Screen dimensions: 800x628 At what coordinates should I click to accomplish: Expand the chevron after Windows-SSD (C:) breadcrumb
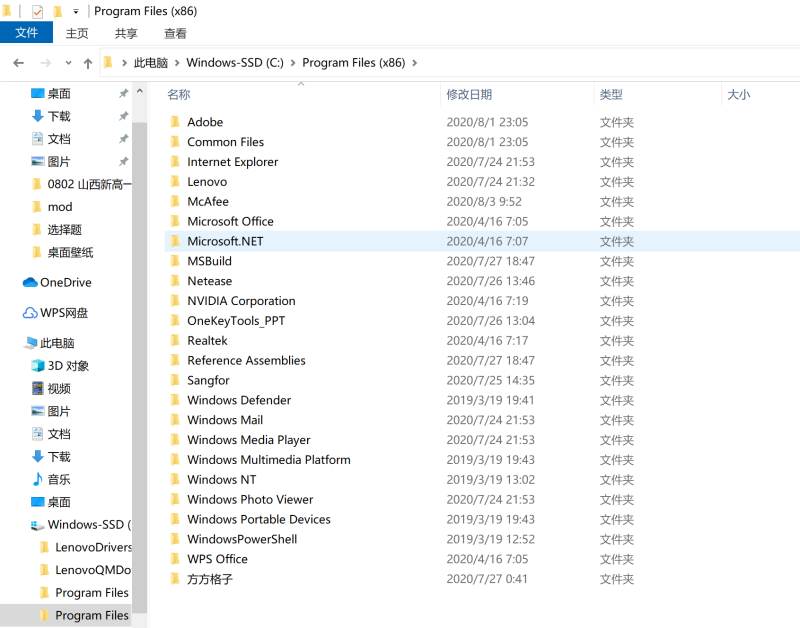coord(293,63)
